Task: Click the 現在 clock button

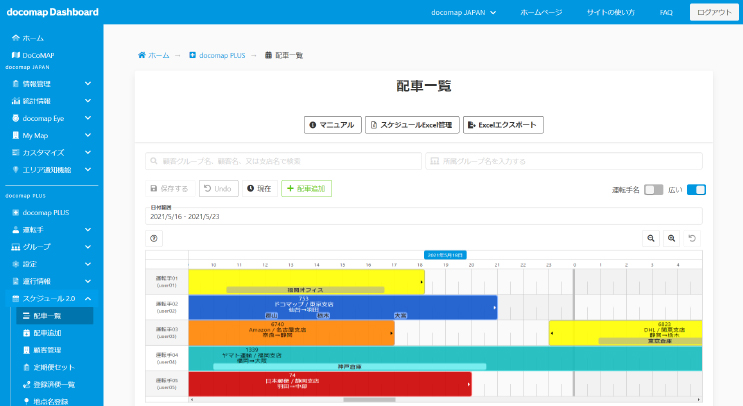Action: (259, 188)
